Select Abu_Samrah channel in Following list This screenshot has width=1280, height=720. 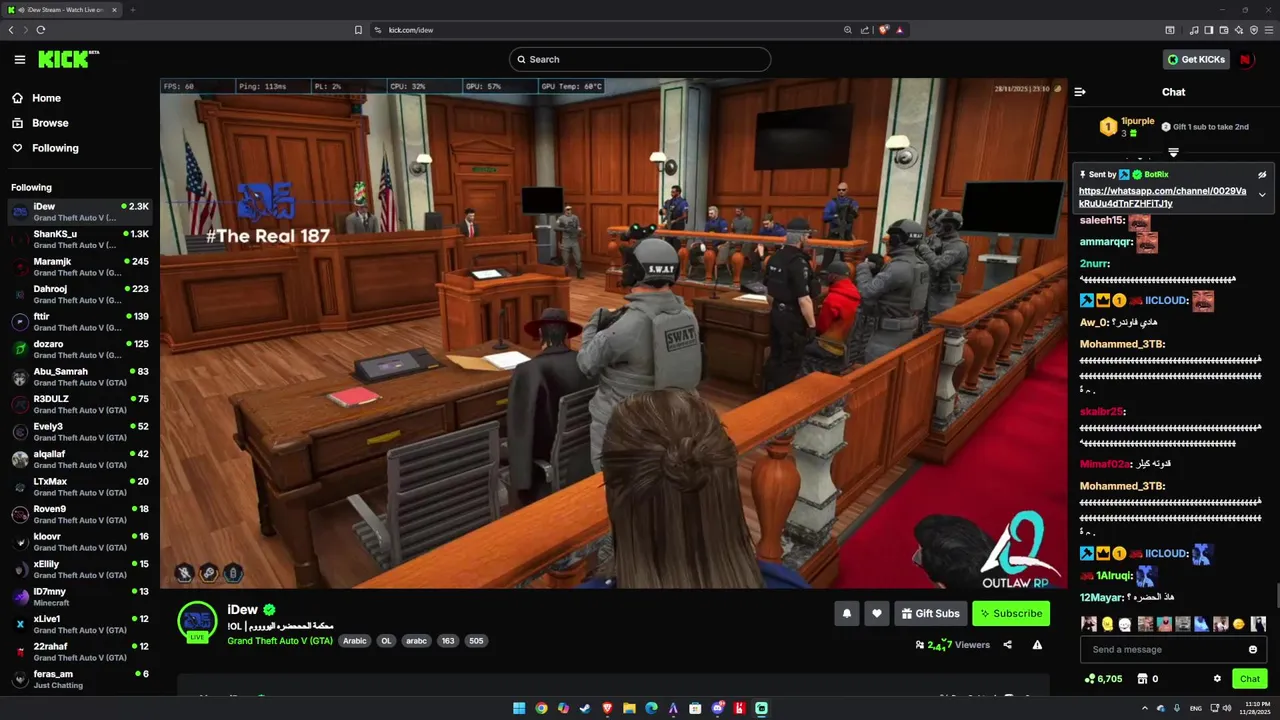80,377
